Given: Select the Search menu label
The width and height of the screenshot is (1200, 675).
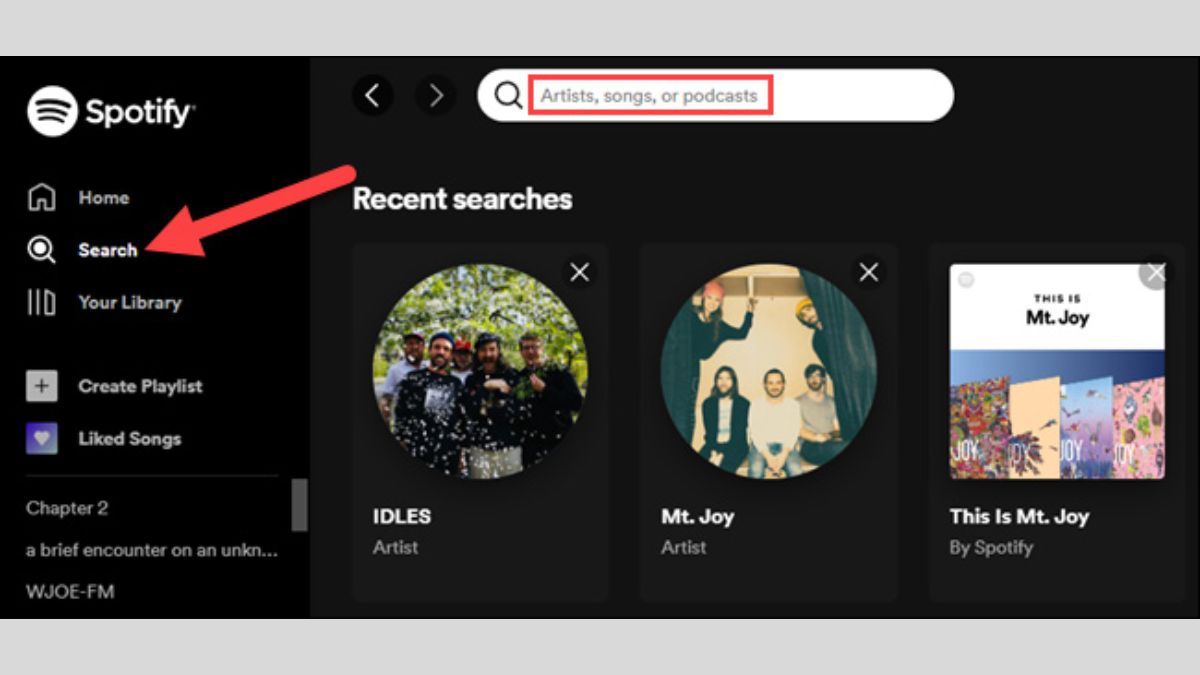Looking at the screenshot, I should [x=108, y=250].
